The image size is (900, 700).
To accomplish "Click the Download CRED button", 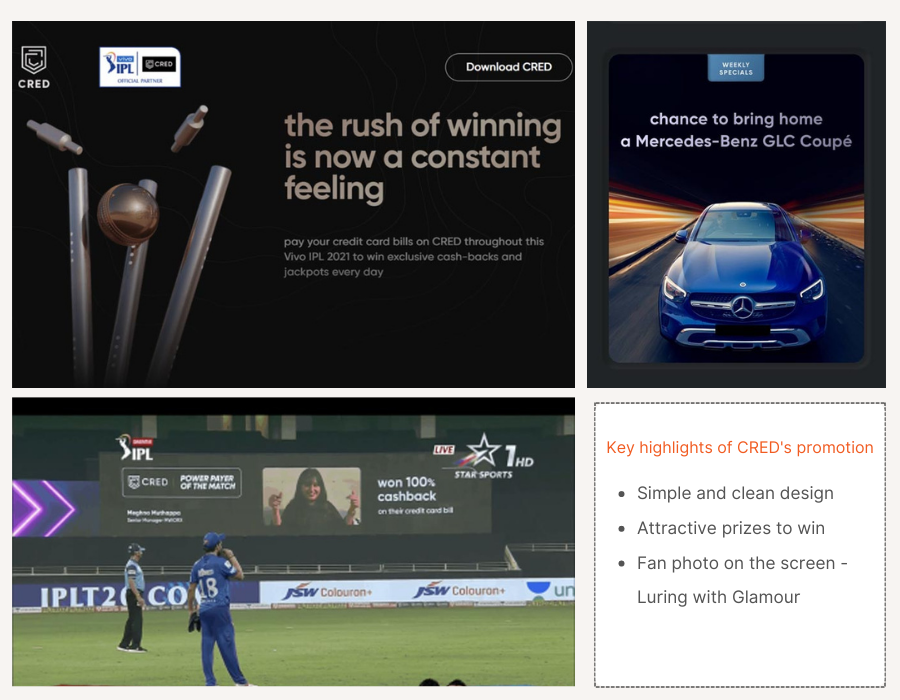I will coord(509,67).
